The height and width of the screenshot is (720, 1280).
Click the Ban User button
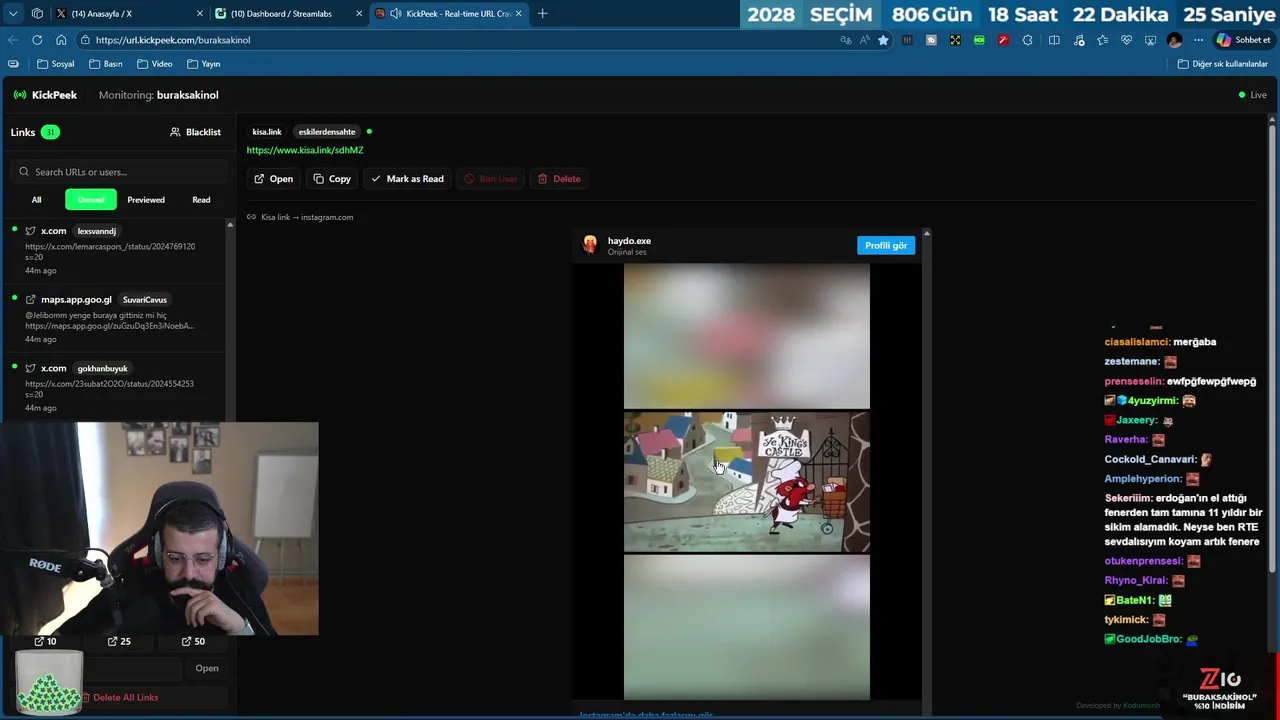[x=491, y=179]
